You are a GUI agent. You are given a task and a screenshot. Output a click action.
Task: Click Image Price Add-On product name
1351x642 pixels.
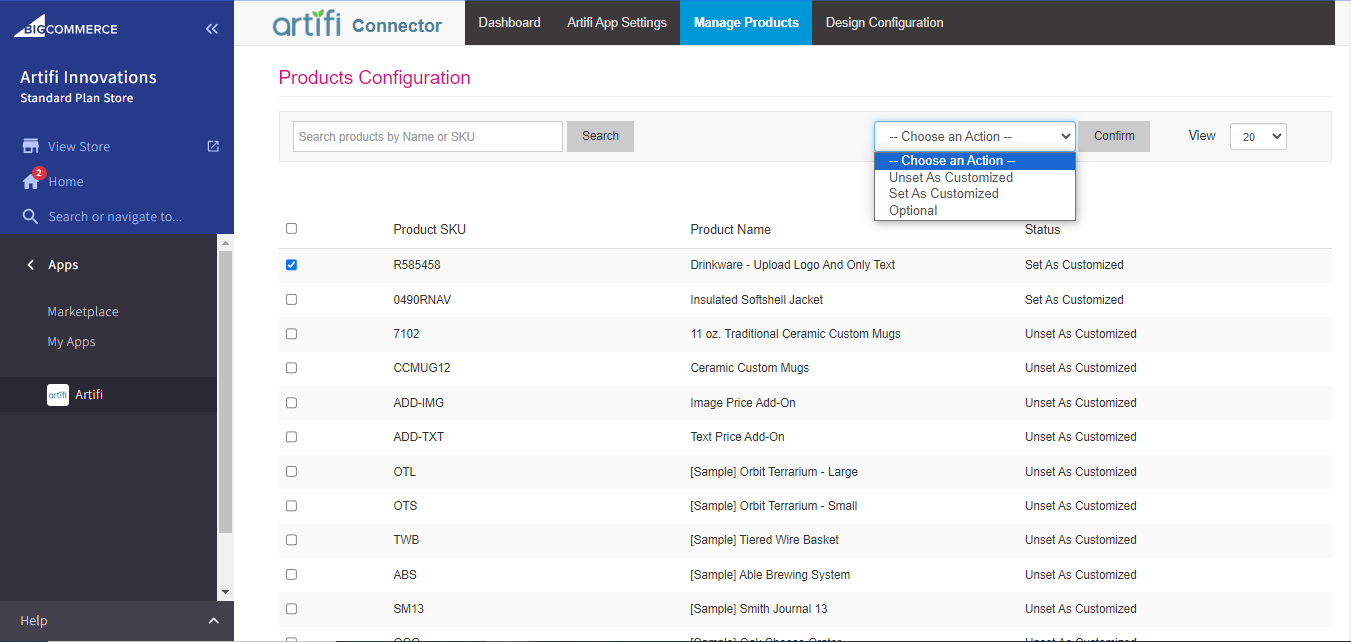point(743,402)
